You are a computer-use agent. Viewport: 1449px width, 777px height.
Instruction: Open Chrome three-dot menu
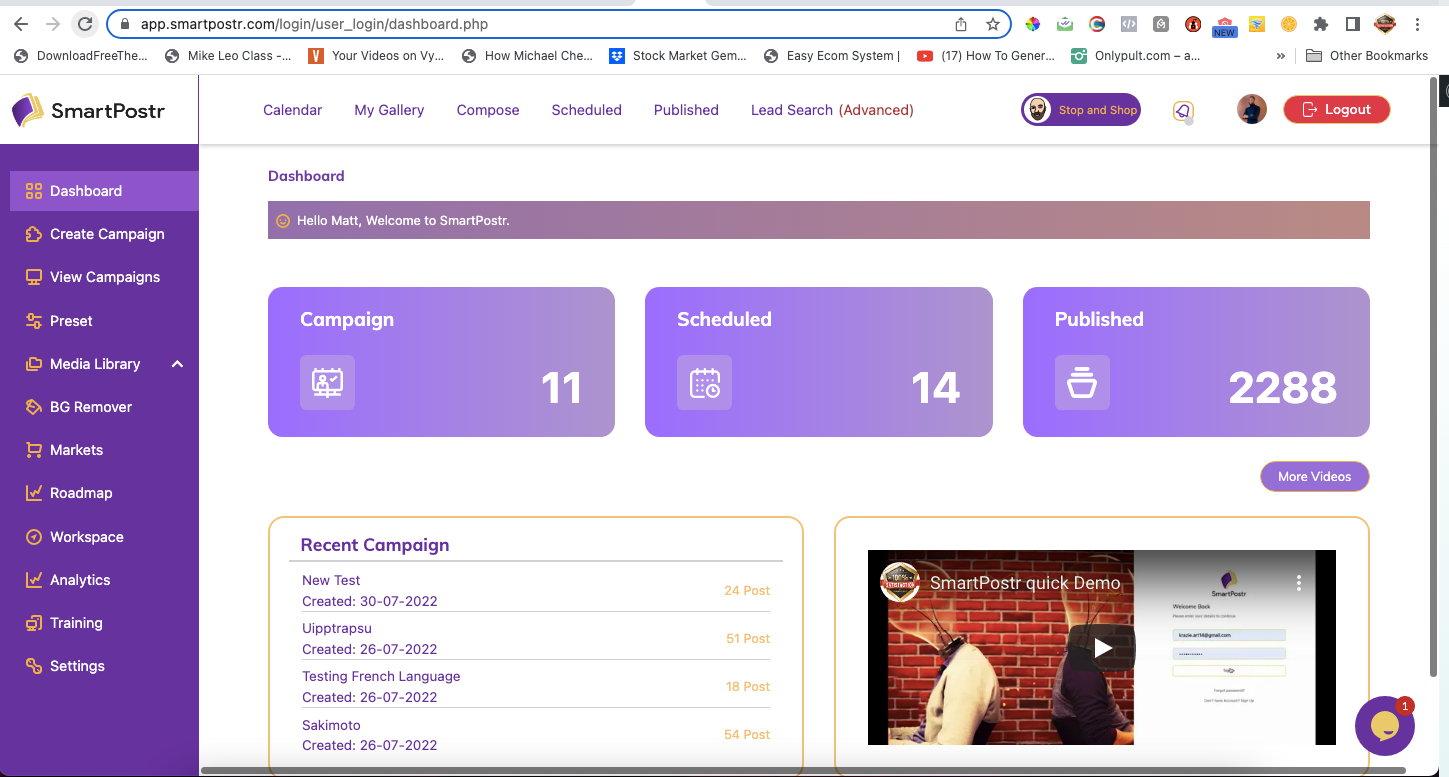tap(1418, 24)
